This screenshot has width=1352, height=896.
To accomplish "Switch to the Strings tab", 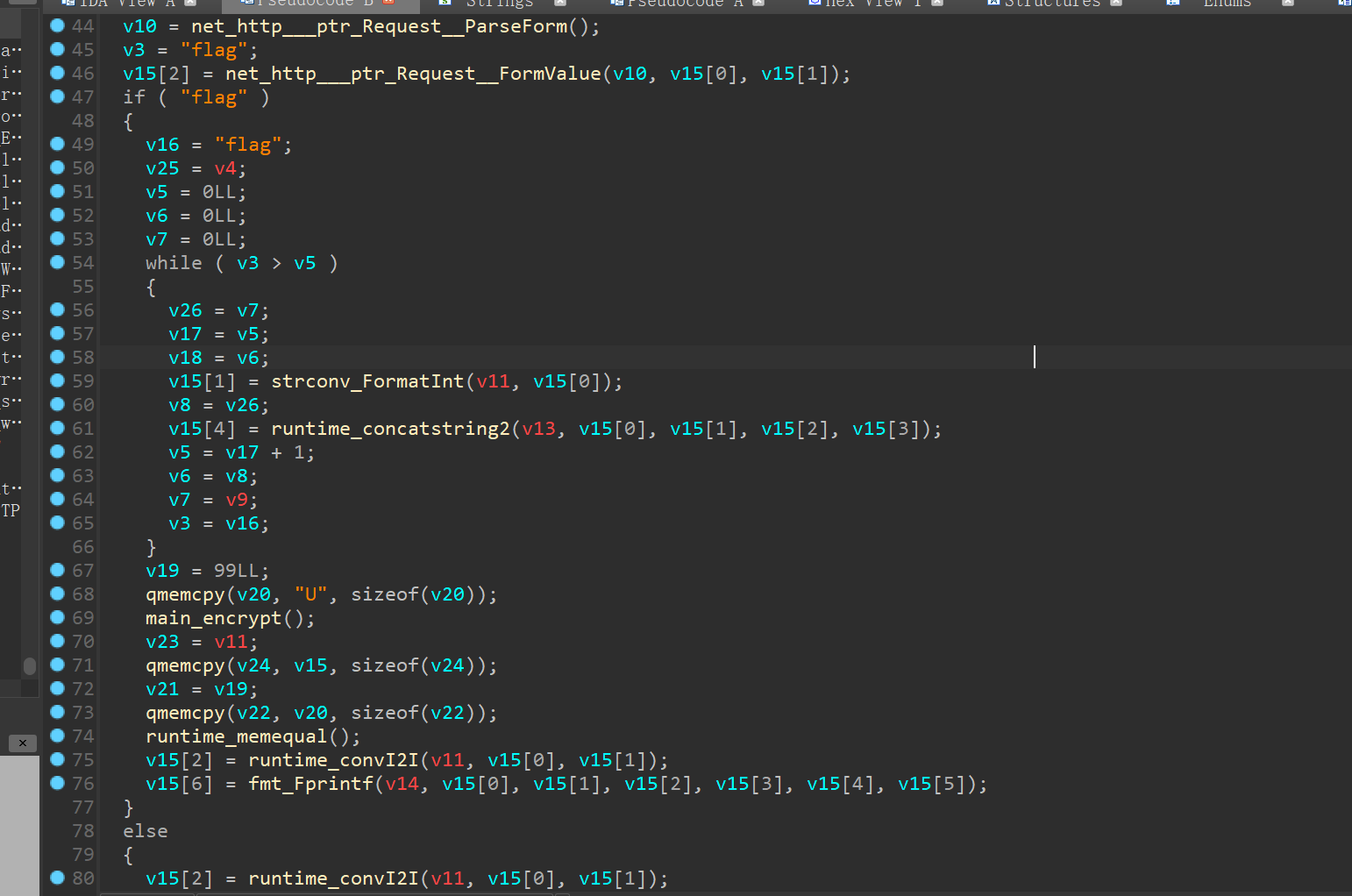I will pos(498,4).
